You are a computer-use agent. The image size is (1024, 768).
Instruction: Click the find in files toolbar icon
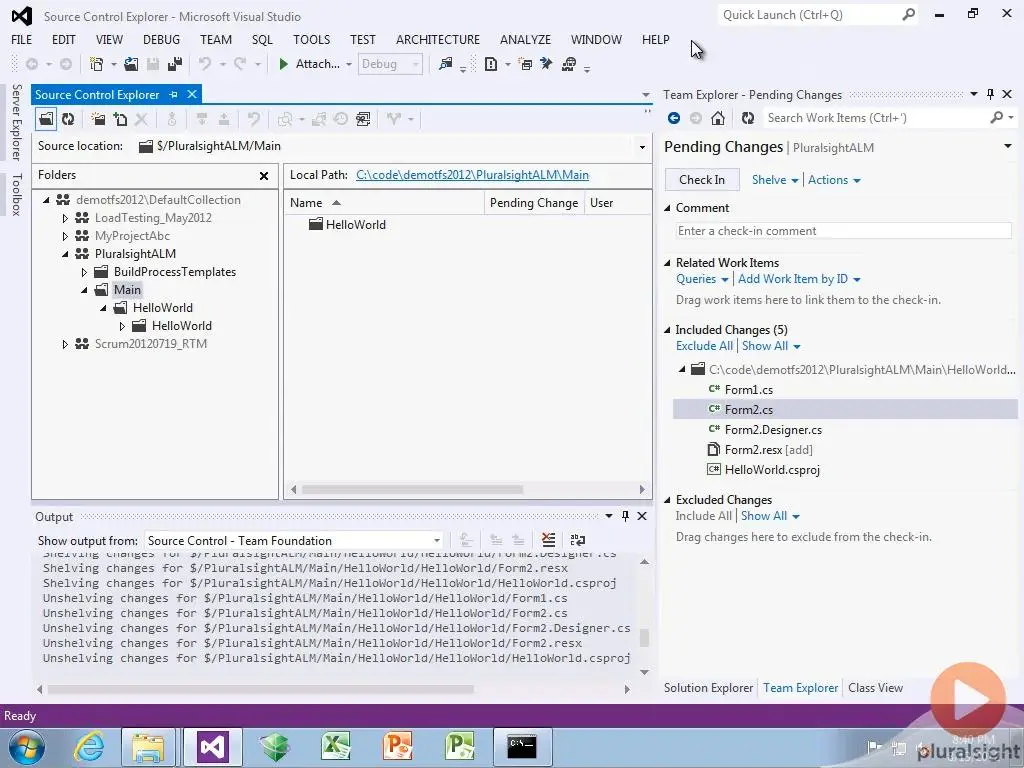(x=445, y=64)
